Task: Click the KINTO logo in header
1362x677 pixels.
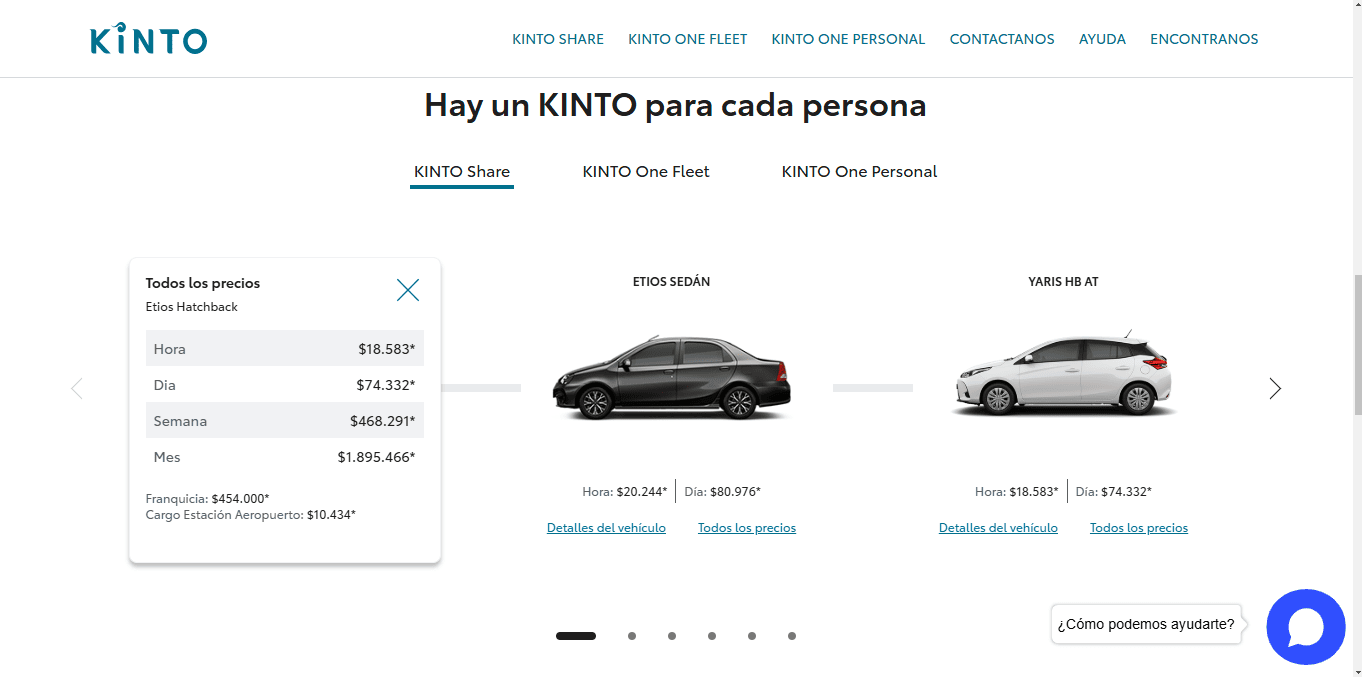Action: tap(148, 39)
